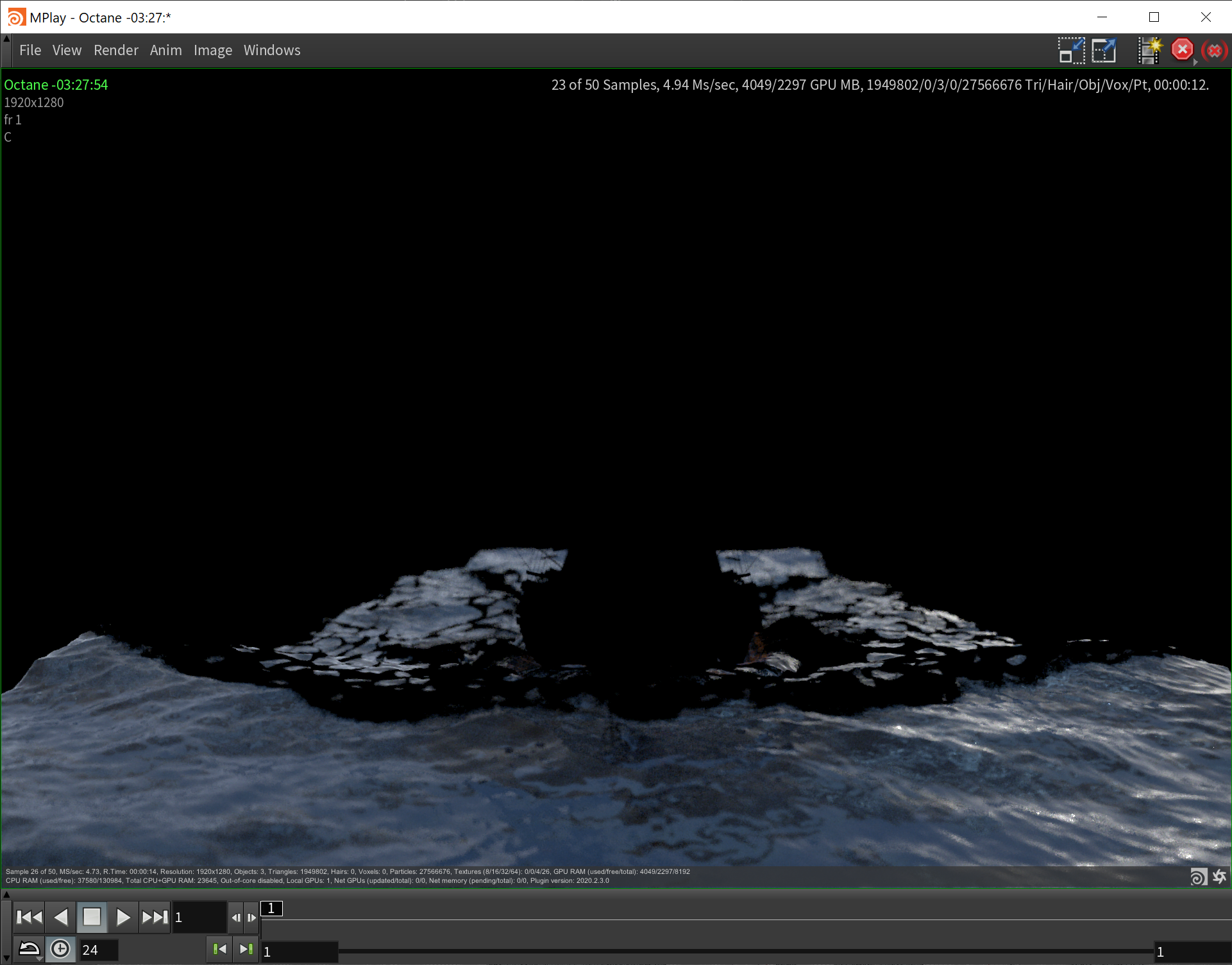The image size is (1232, 965).
Task: Click the enlarge window to image icon
Action: pyautogui.click(x=1104, y=50)
